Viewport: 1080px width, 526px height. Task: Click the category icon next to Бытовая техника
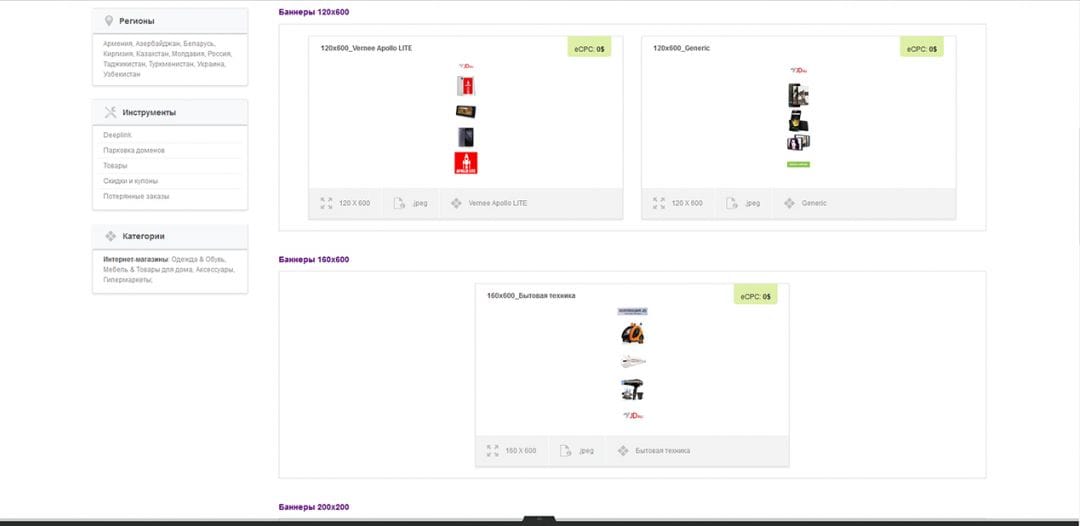click(x=623, y=451)
